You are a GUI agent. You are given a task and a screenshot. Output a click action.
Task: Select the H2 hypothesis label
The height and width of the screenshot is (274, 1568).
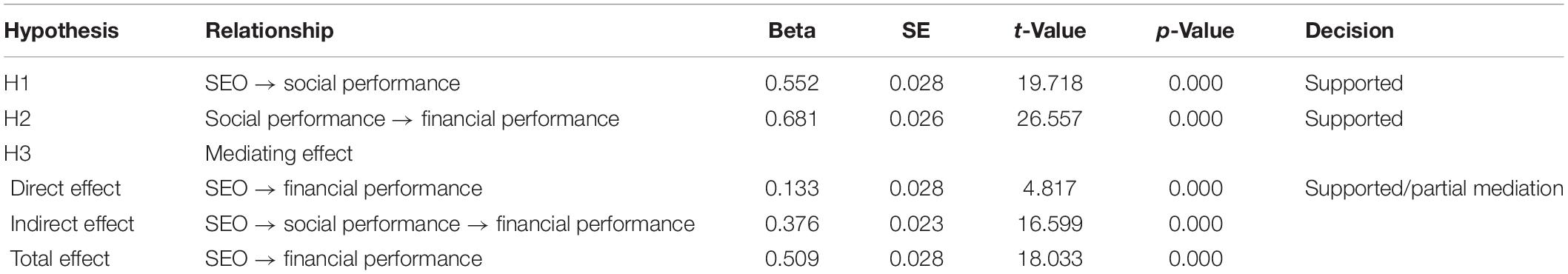coord(19,118)
